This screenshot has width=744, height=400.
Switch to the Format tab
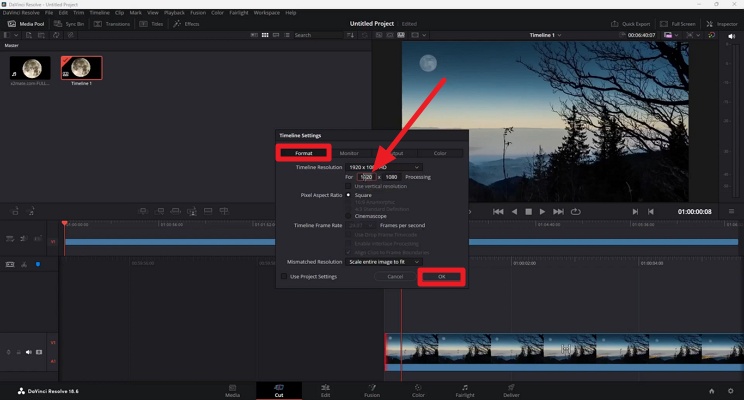pyautogui.click(x=304, y=153)
